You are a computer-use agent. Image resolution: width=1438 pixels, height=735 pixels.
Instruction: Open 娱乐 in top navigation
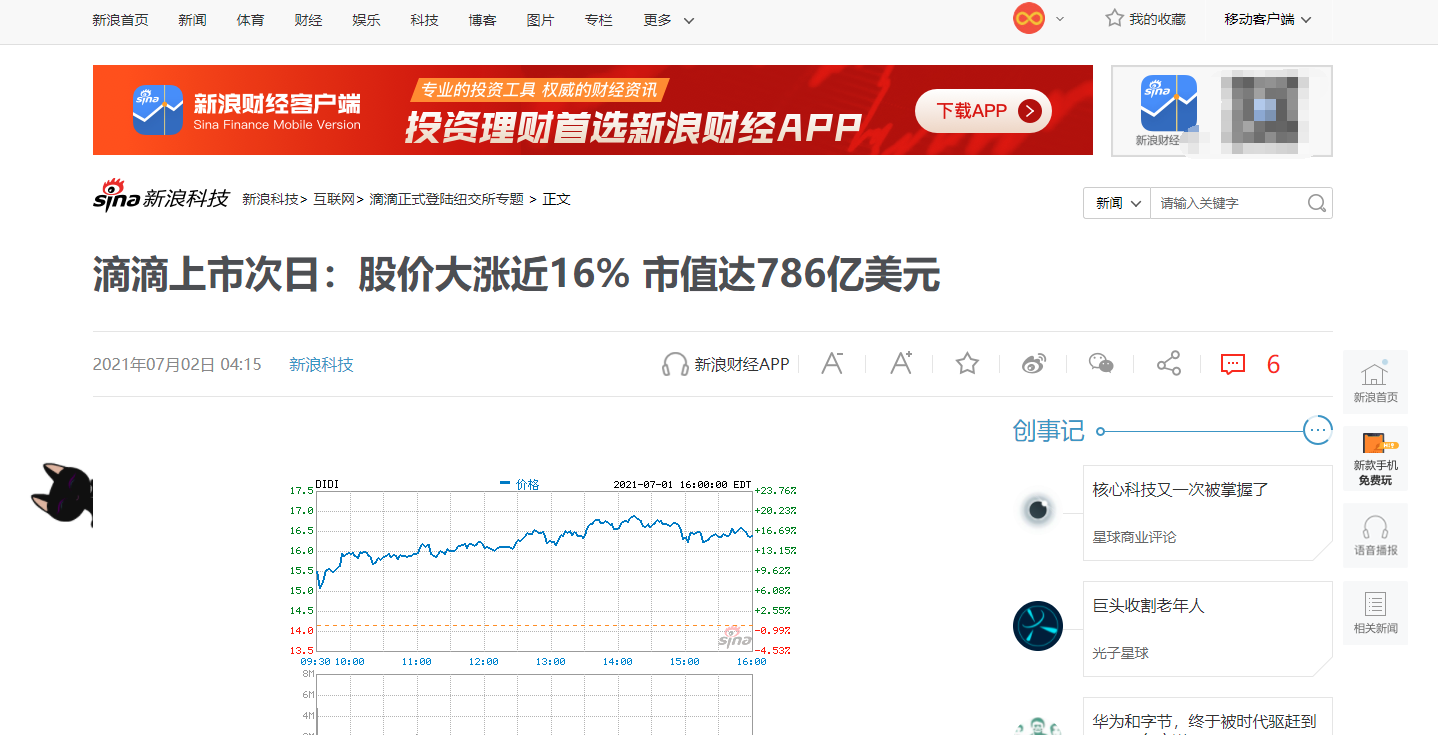tap(366, 20)
